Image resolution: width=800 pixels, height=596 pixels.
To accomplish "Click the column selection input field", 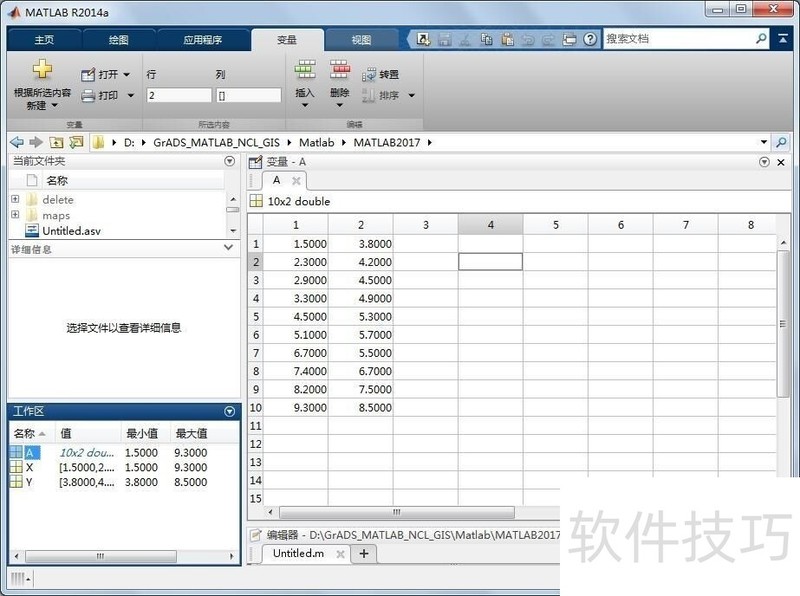I will [248, 95].
